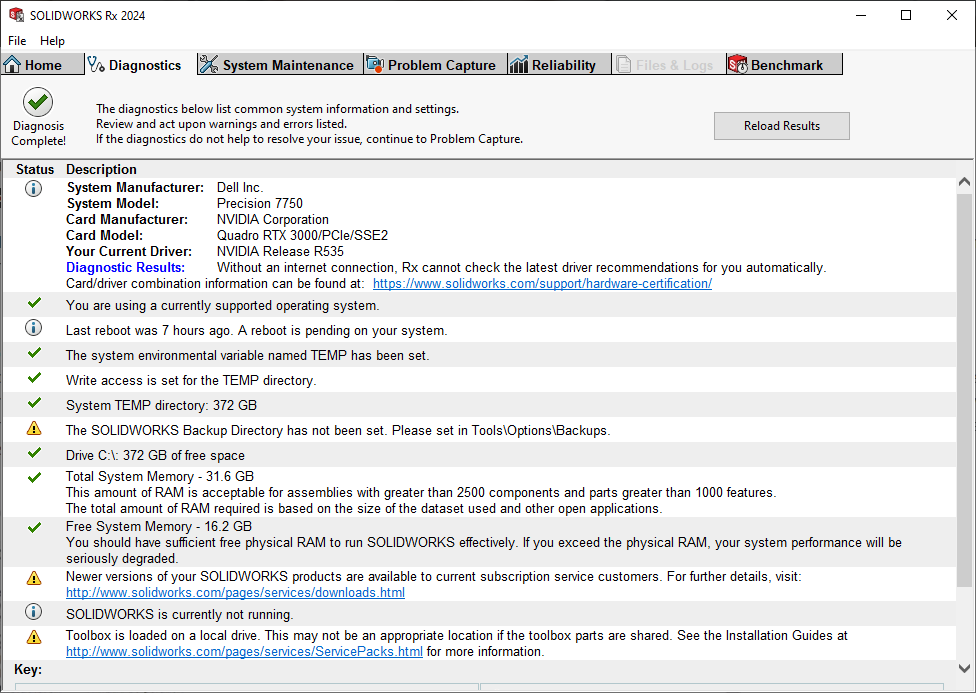Open the hardware-certification support link

(x=542, y=284)
